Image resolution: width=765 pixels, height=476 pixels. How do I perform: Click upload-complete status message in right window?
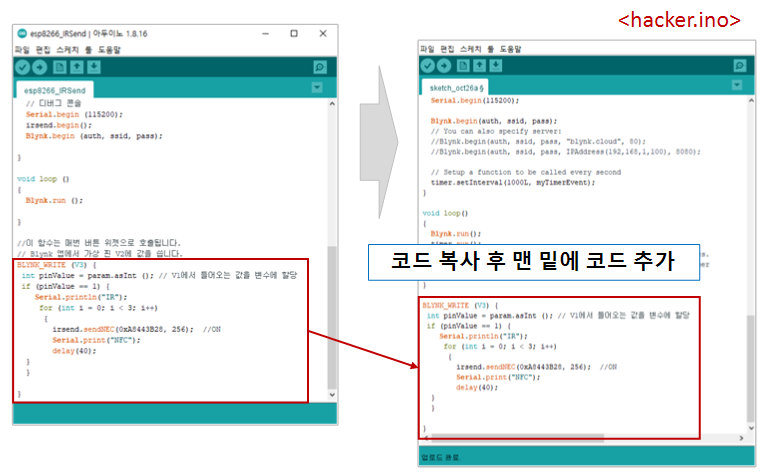(x=441, y=457)
